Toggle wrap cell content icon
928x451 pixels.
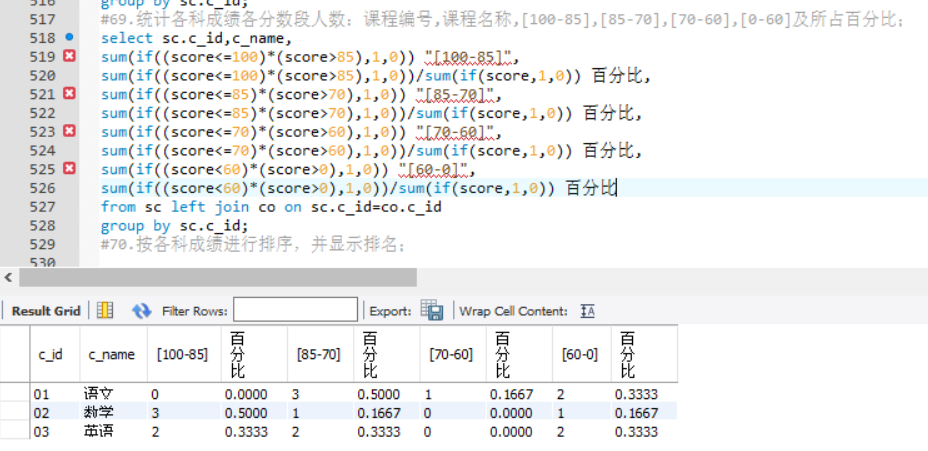point(587,311)
